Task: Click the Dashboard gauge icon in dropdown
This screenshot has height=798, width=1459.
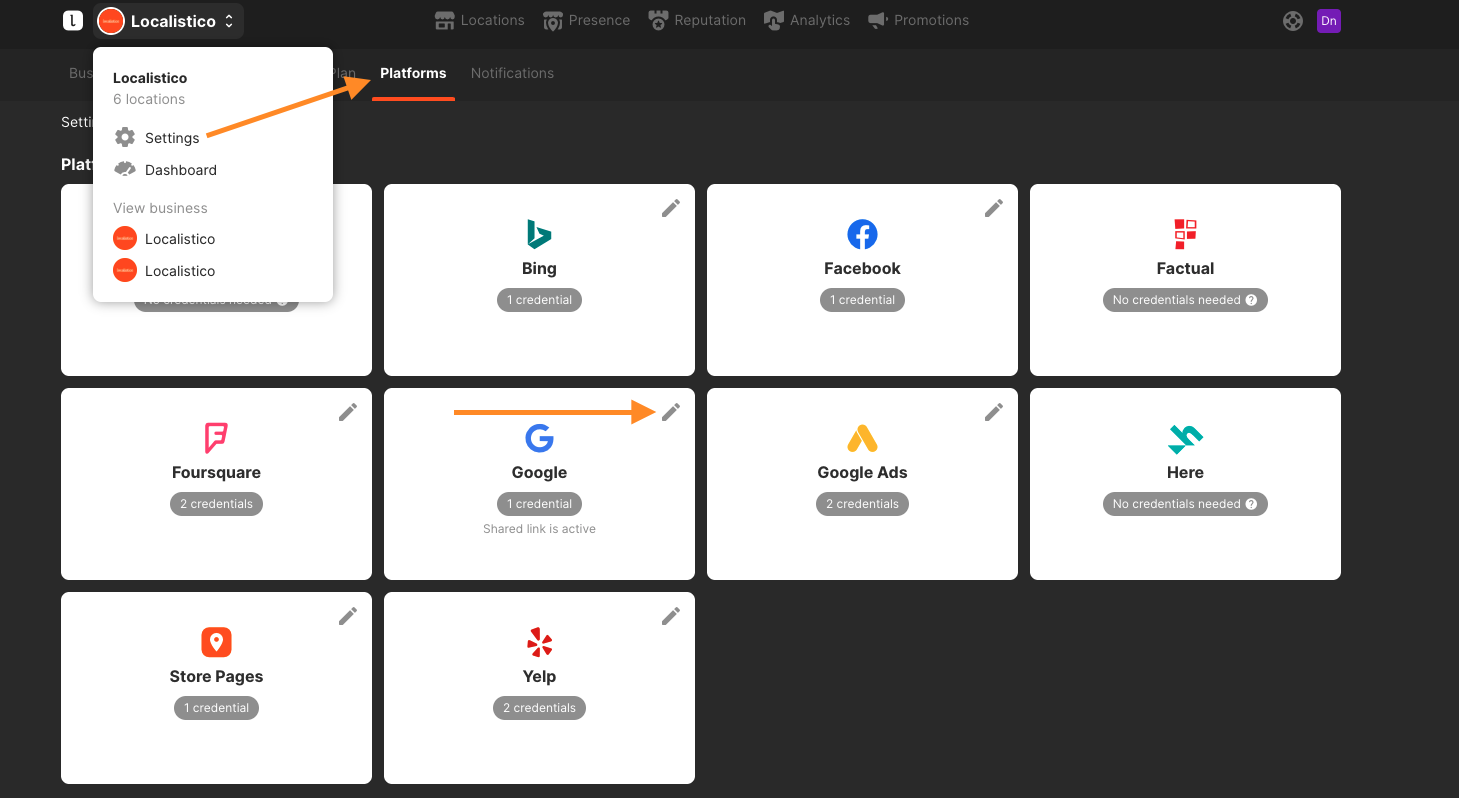Action: (x=125, y=169)
